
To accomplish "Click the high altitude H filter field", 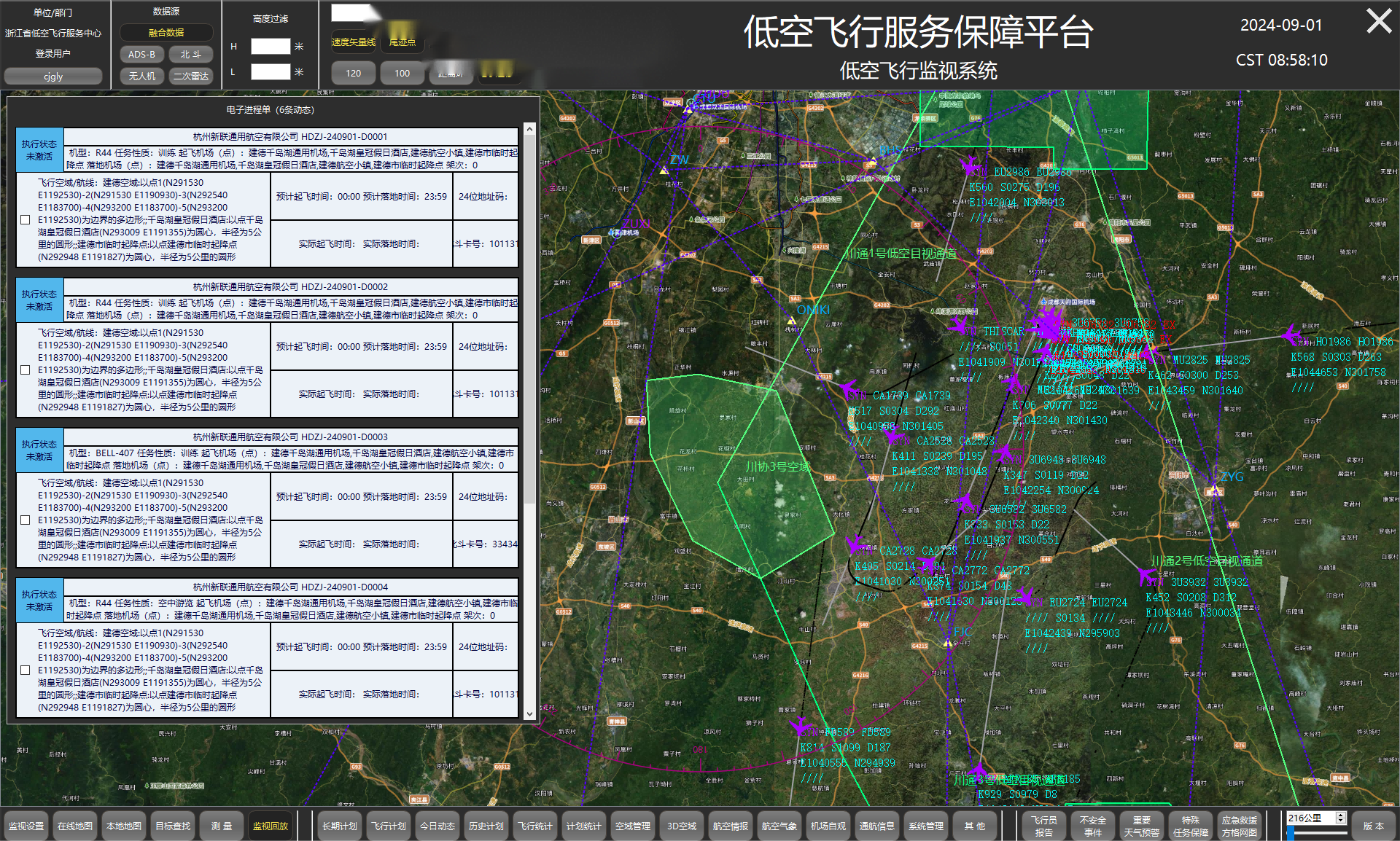I will (x=271, y=47).
